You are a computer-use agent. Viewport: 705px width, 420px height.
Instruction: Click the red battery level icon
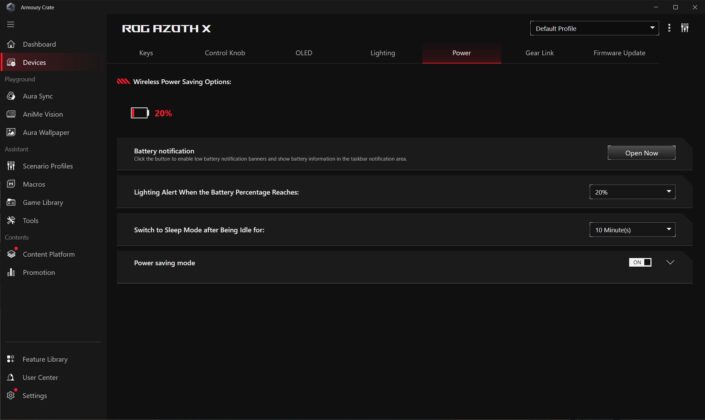140,113
